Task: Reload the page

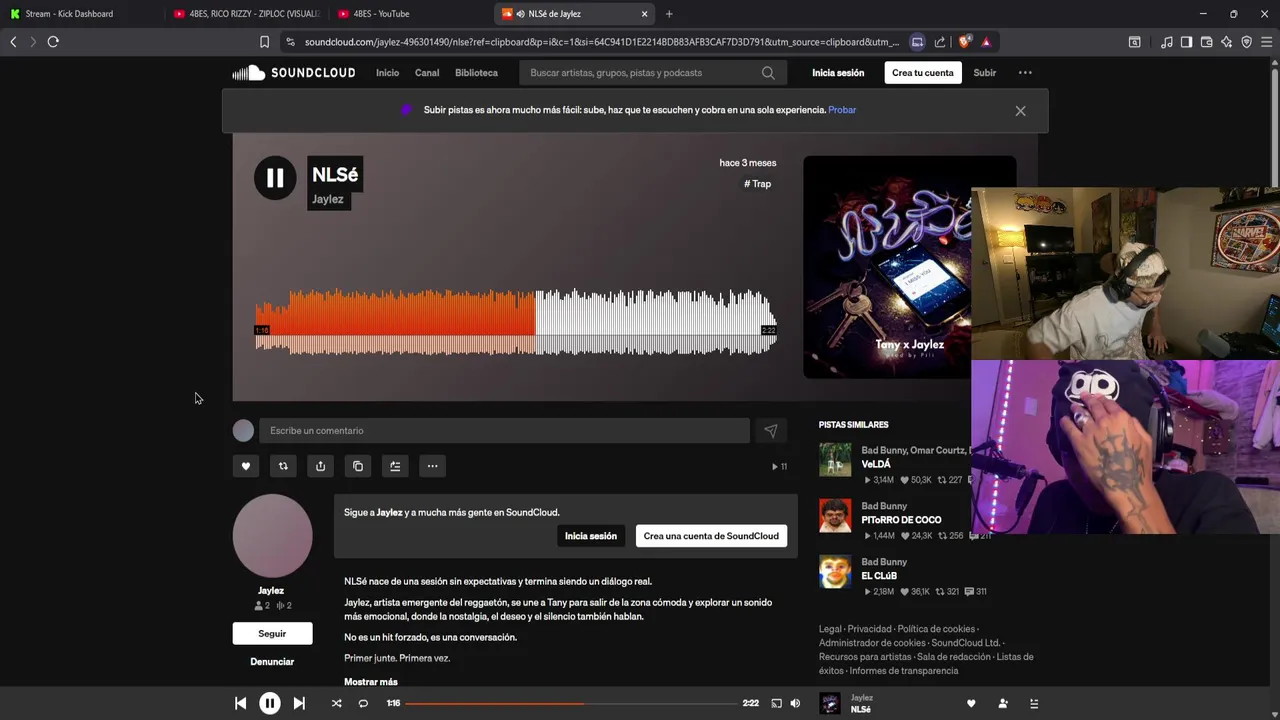Action: point(53,42)
